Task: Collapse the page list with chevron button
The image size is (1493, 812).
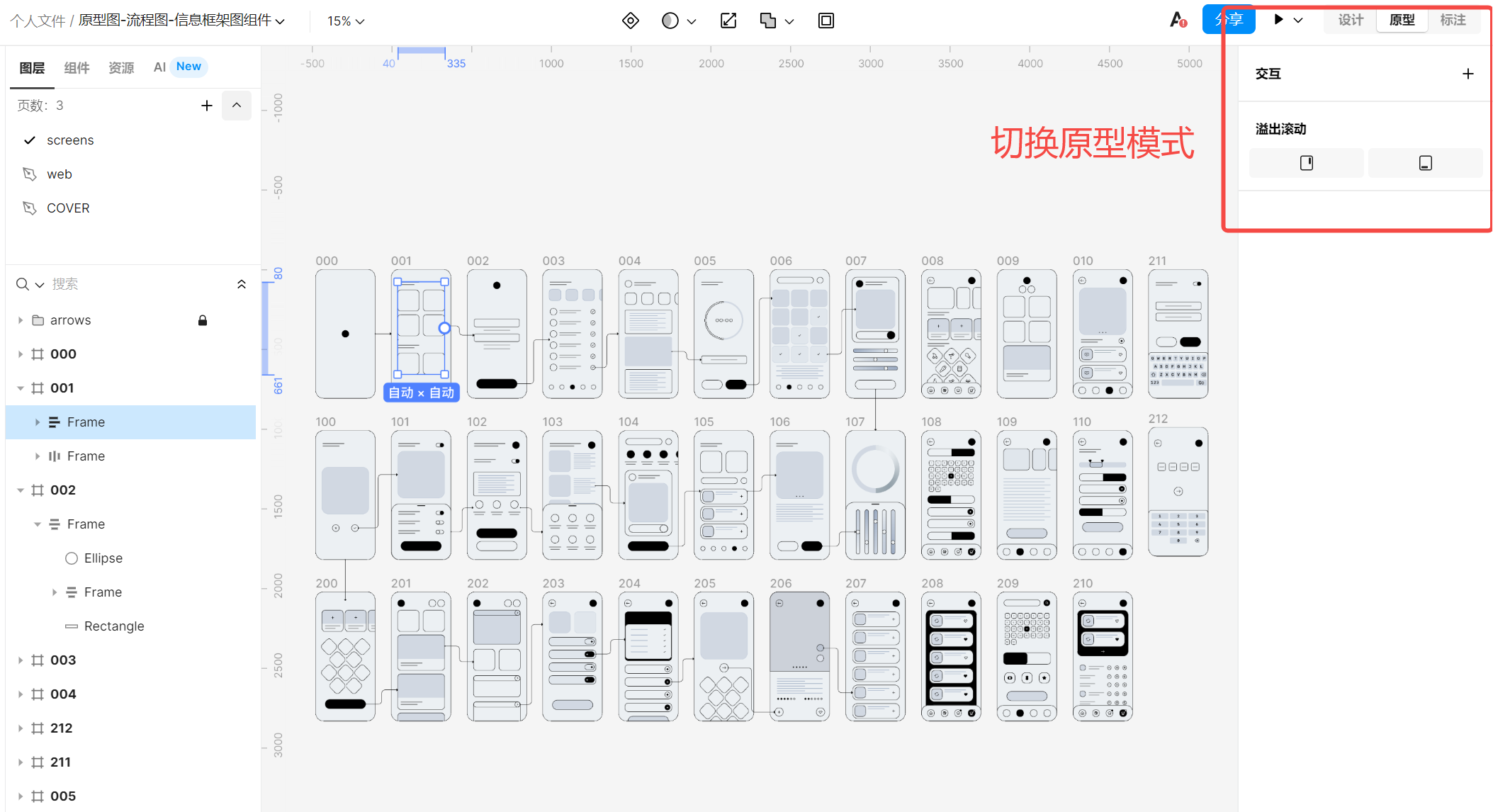Action: click(237, 106)
